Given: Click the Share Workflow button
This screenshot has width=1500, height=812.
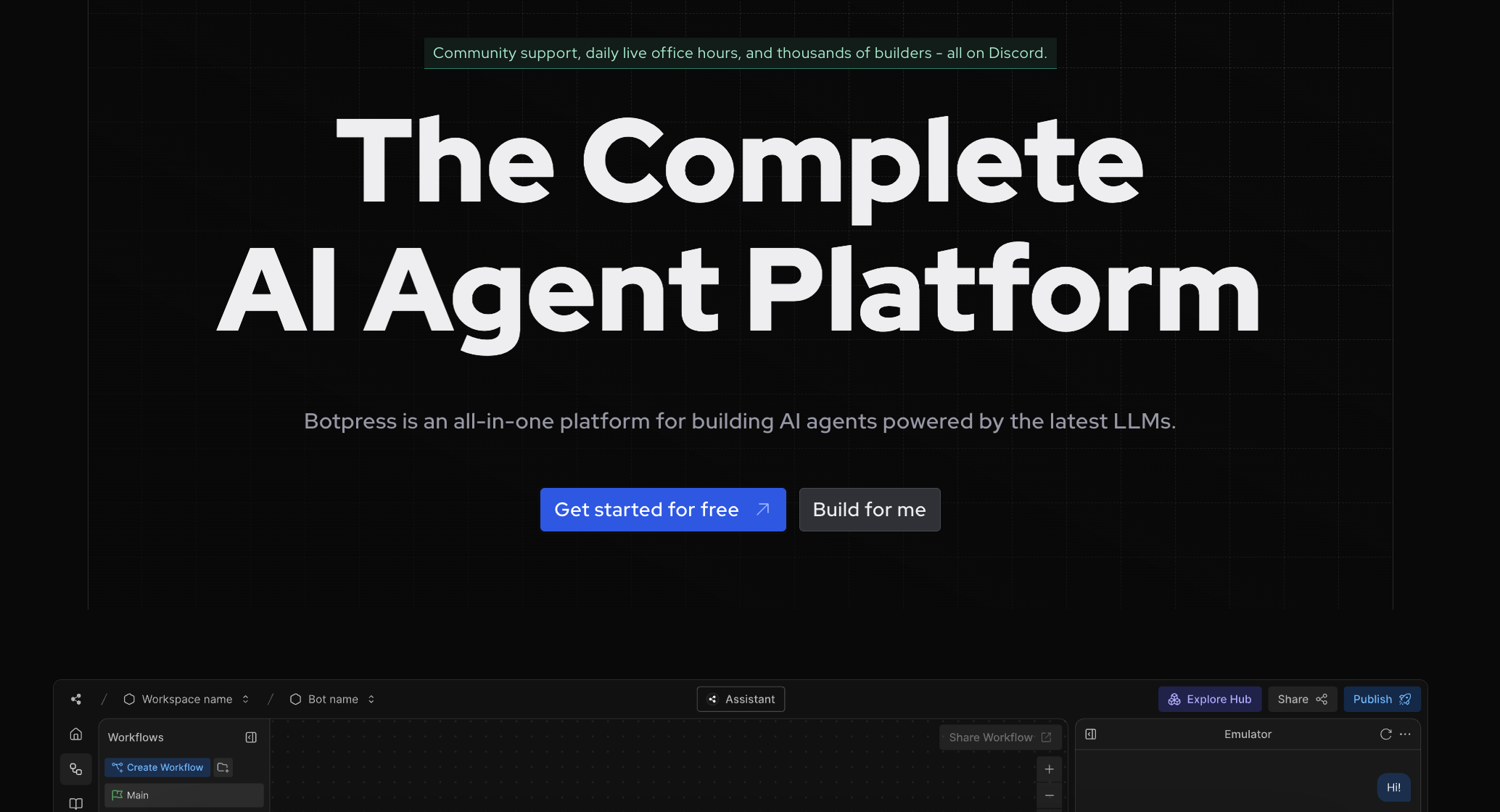Looking at the screenshot, I should tap(1000, 737).
